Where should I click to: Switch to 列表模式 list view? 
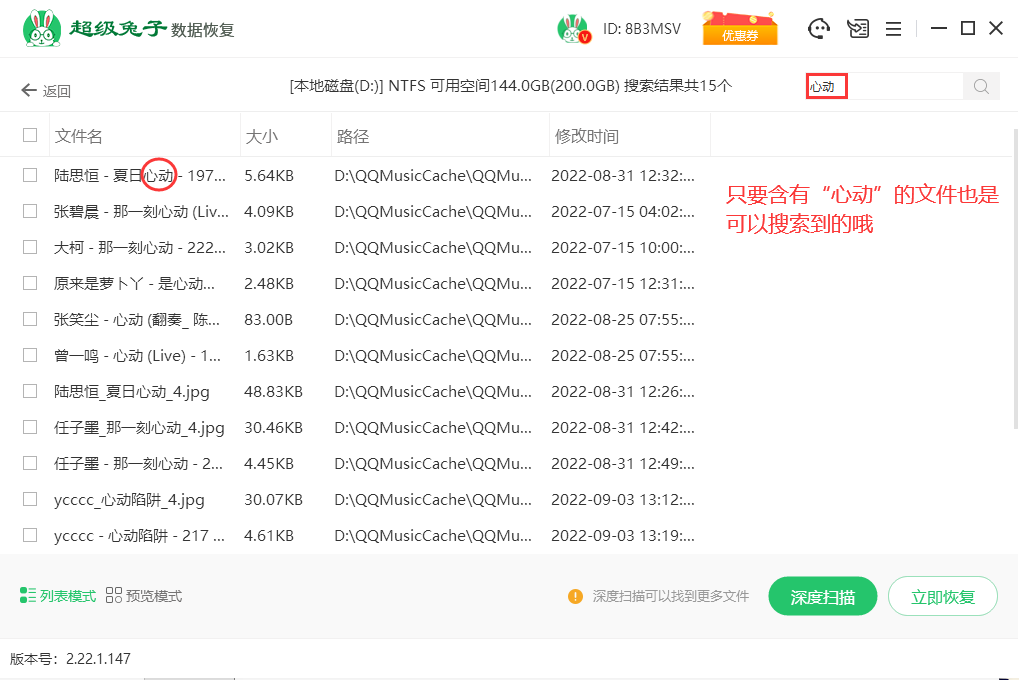[x=58, y=596]
